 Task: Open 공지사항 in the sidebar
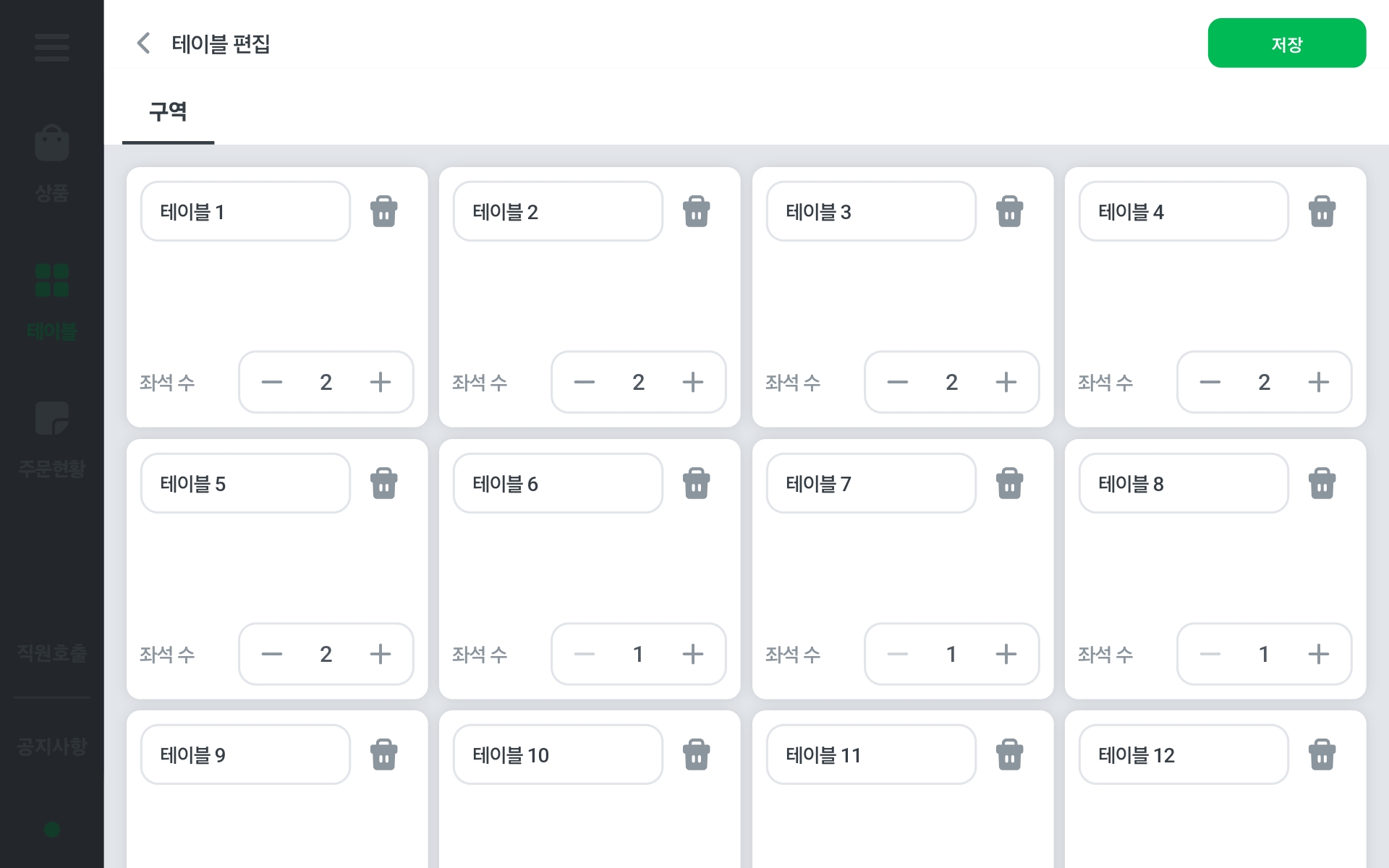[51, 746]
